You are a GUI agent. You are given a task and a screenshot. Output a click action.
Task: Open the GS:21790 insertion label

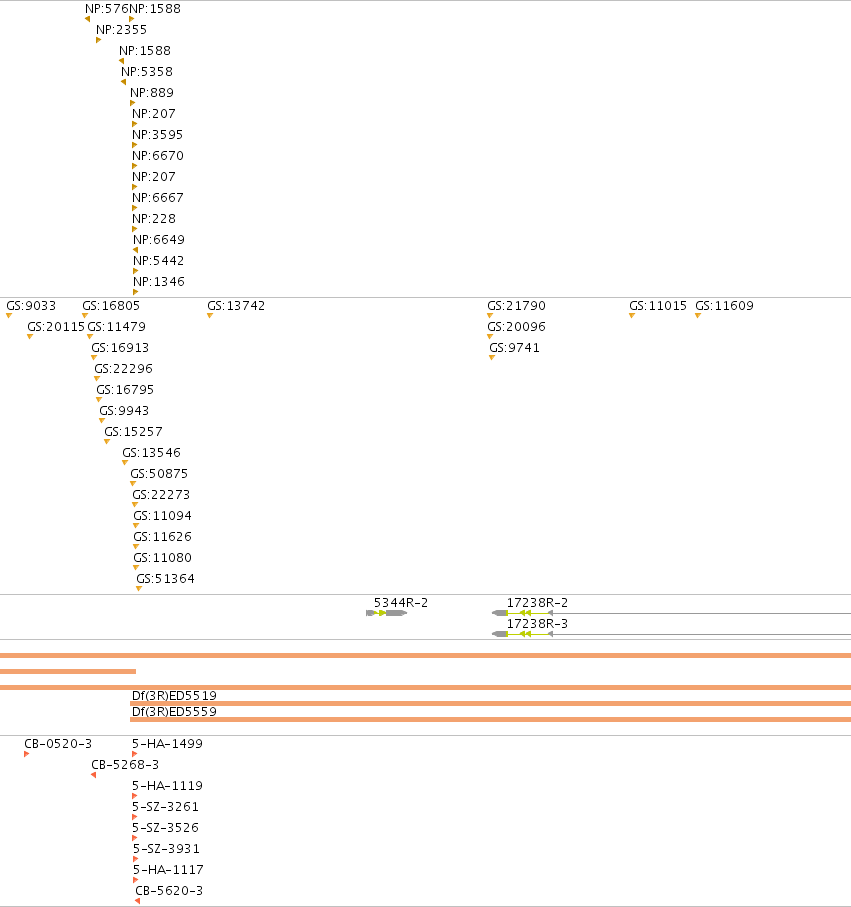coord(517,305)
